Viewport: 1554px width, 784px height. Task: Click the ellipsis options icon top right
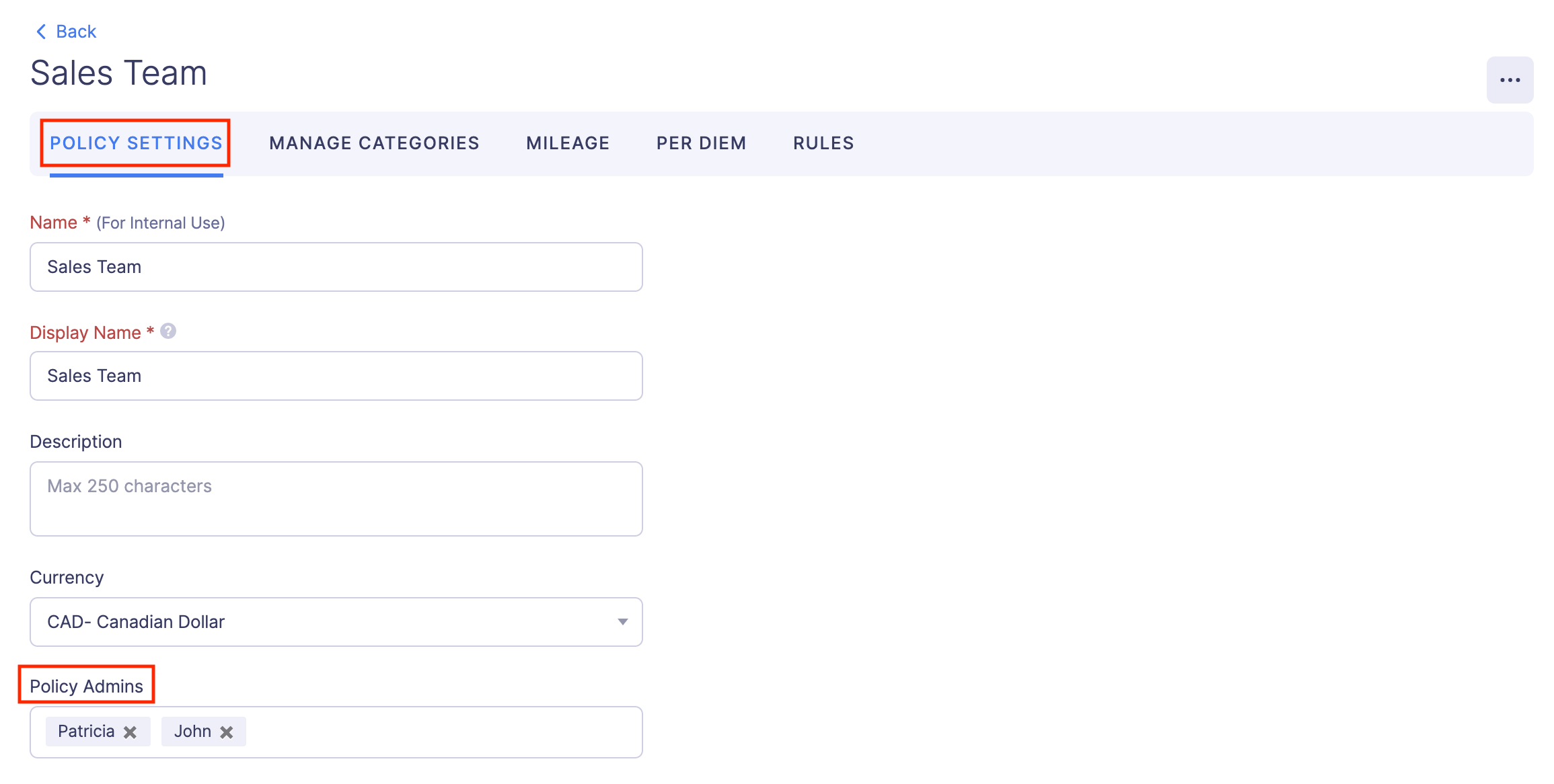(1509, 79)
